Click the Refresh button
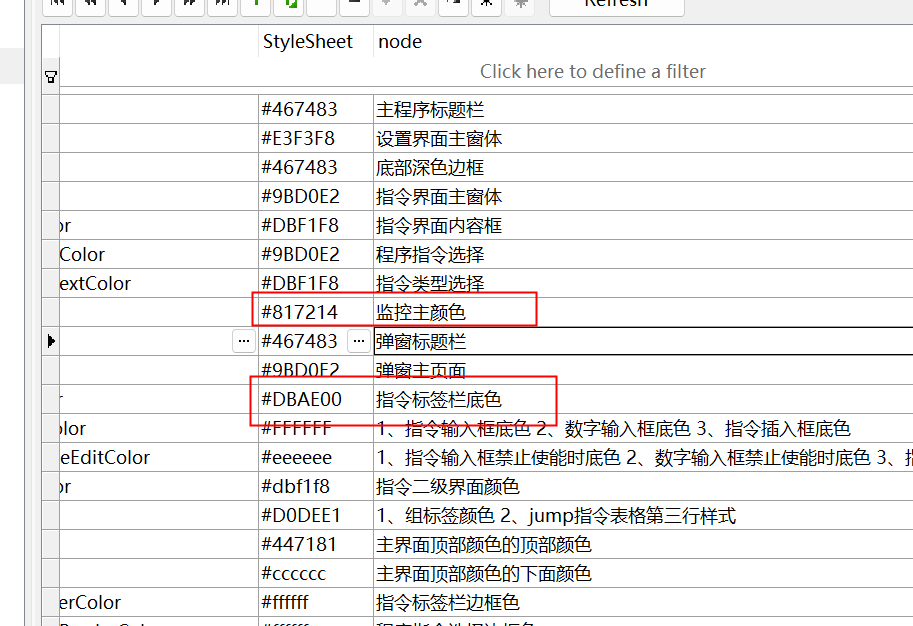Screen dimensions: 913x626 point(616,5)
